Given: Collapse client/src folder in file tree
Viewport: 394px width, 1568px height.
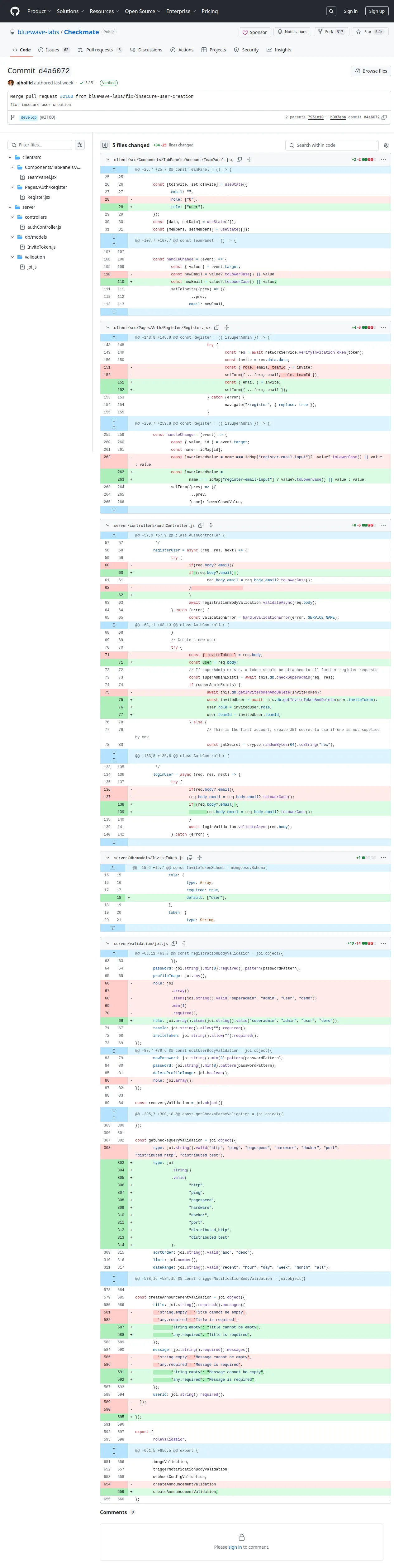Looking at the screenshot, I should coord(10,158).
